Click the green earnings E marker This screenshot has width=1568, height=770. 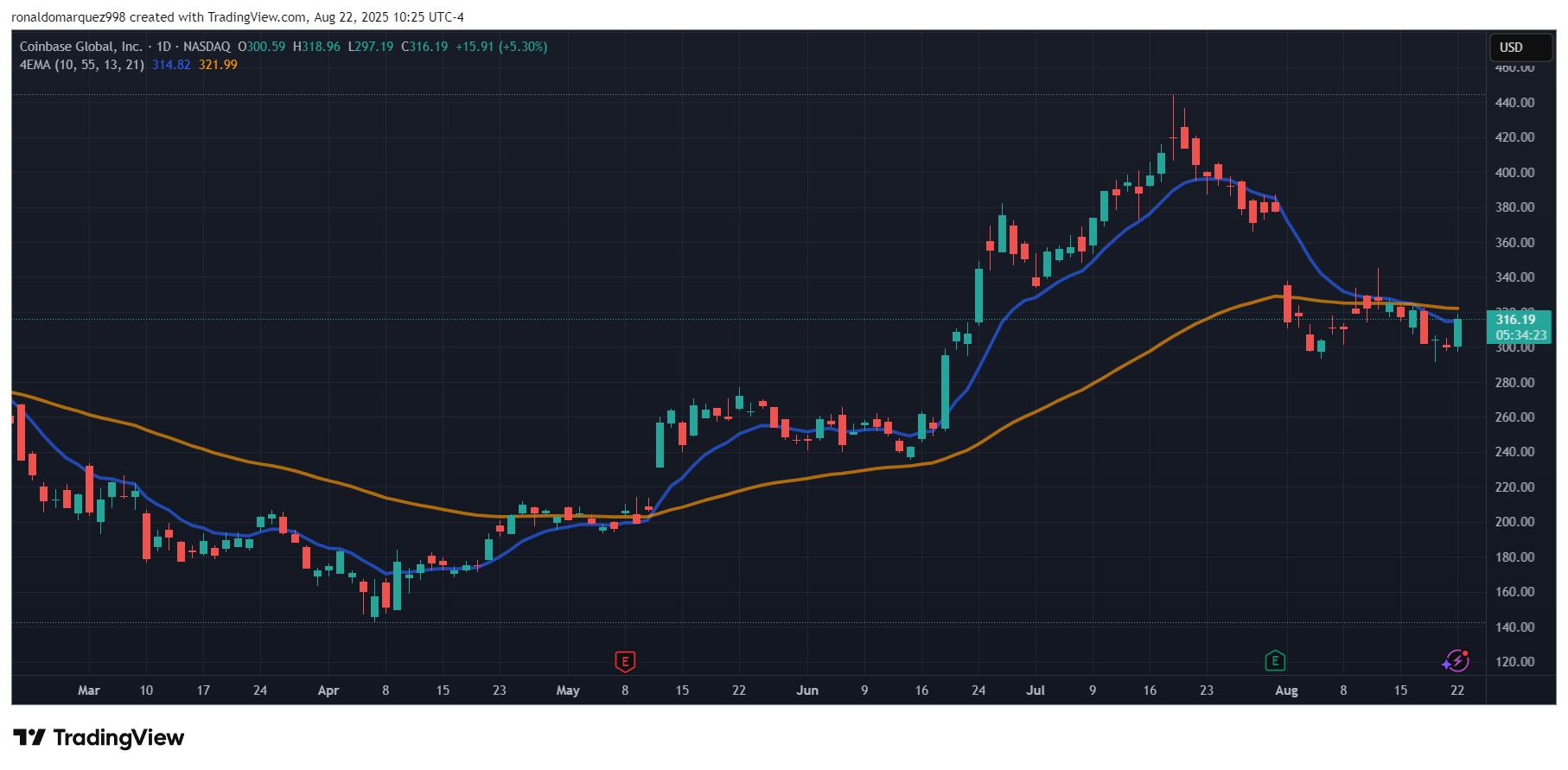tap(1275, 661)
